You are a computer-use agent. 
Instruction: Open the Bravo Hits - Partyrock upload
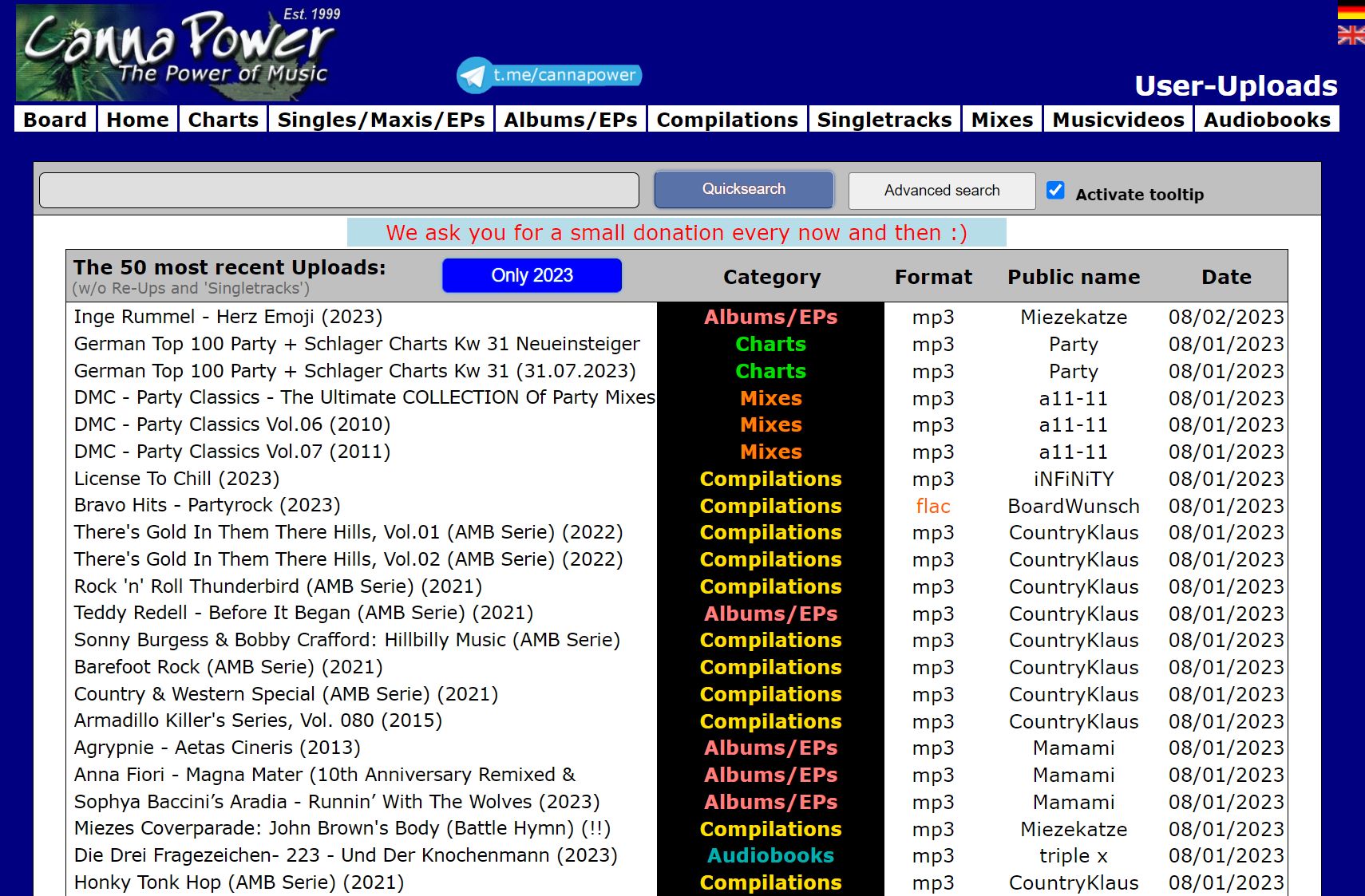point(208,505)
